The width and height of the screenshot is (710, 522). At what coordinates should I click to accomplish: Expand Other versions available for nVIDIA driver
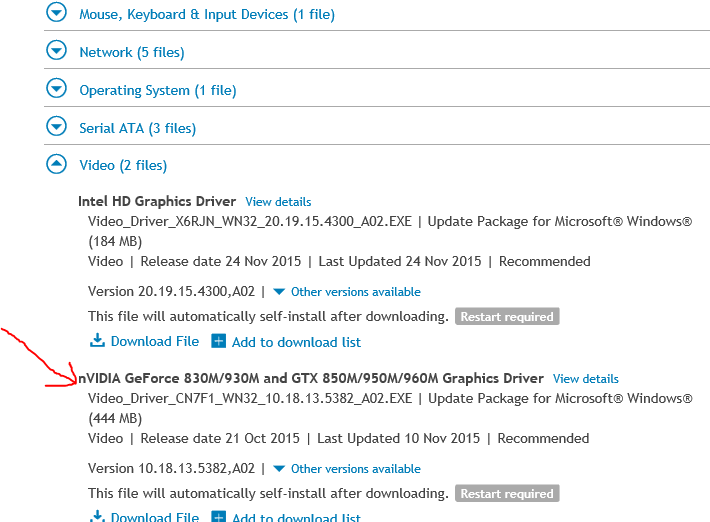[x=347, y=469]
